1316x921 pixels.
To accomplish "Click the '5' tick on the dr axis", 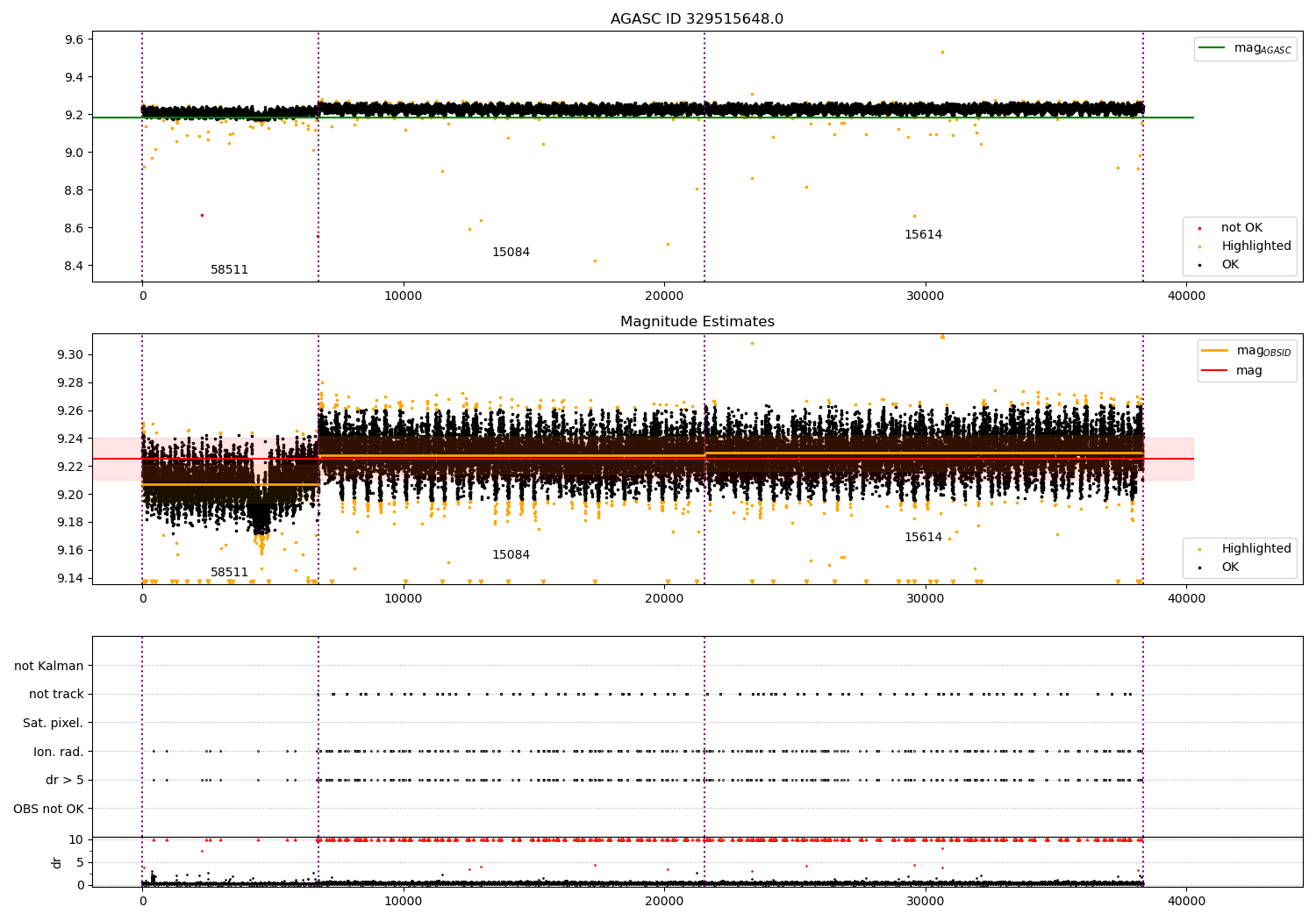I will (80, 863).
